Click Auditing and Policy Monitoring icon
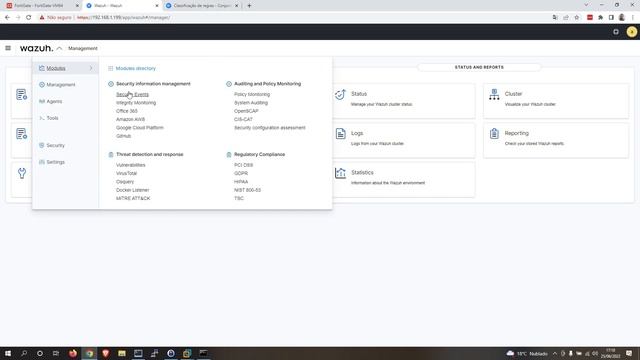 (229, 84)
